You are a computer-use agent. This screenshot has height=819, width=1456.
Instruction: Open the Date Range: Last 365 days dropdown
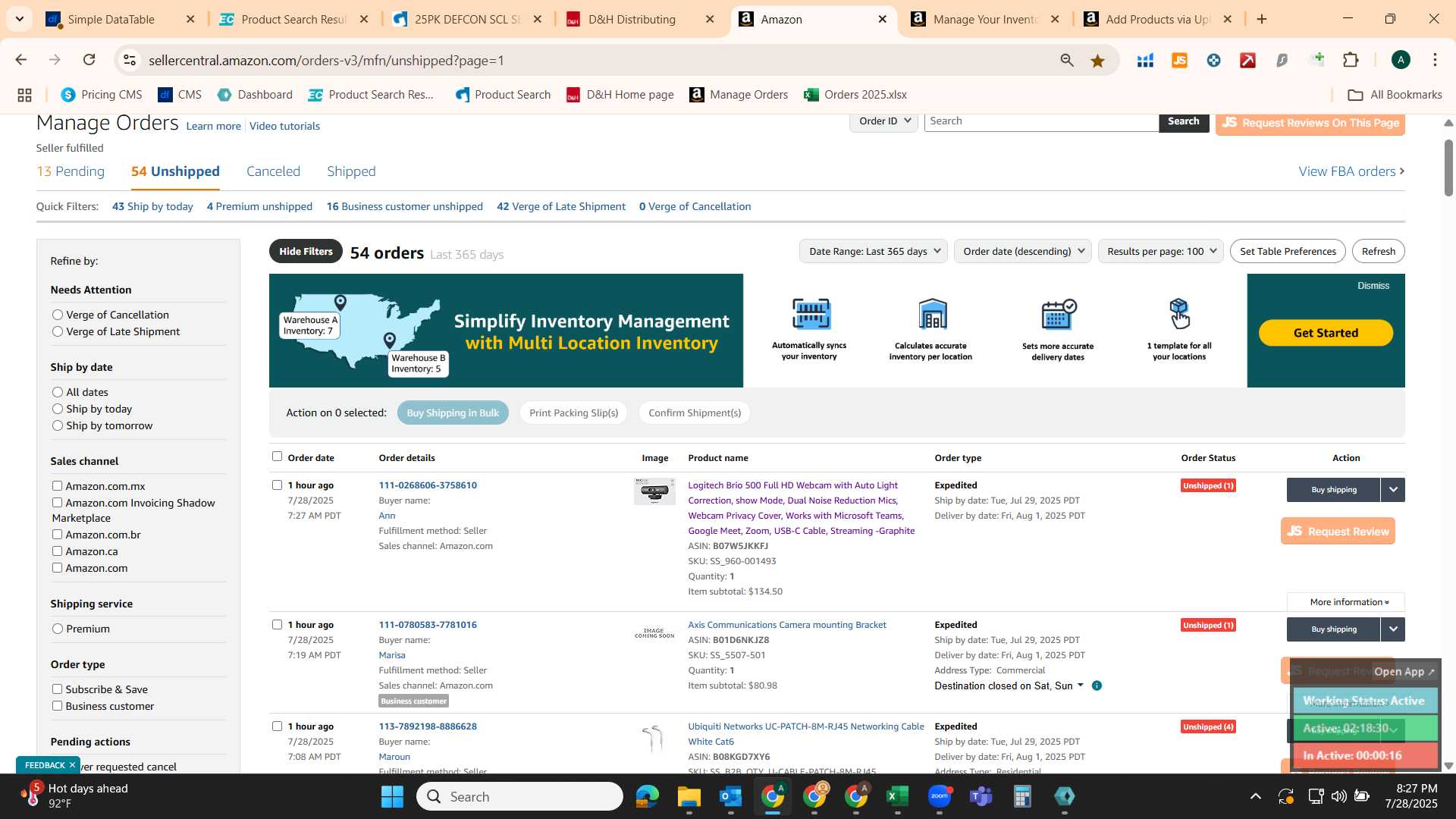[x=874, y=252]
